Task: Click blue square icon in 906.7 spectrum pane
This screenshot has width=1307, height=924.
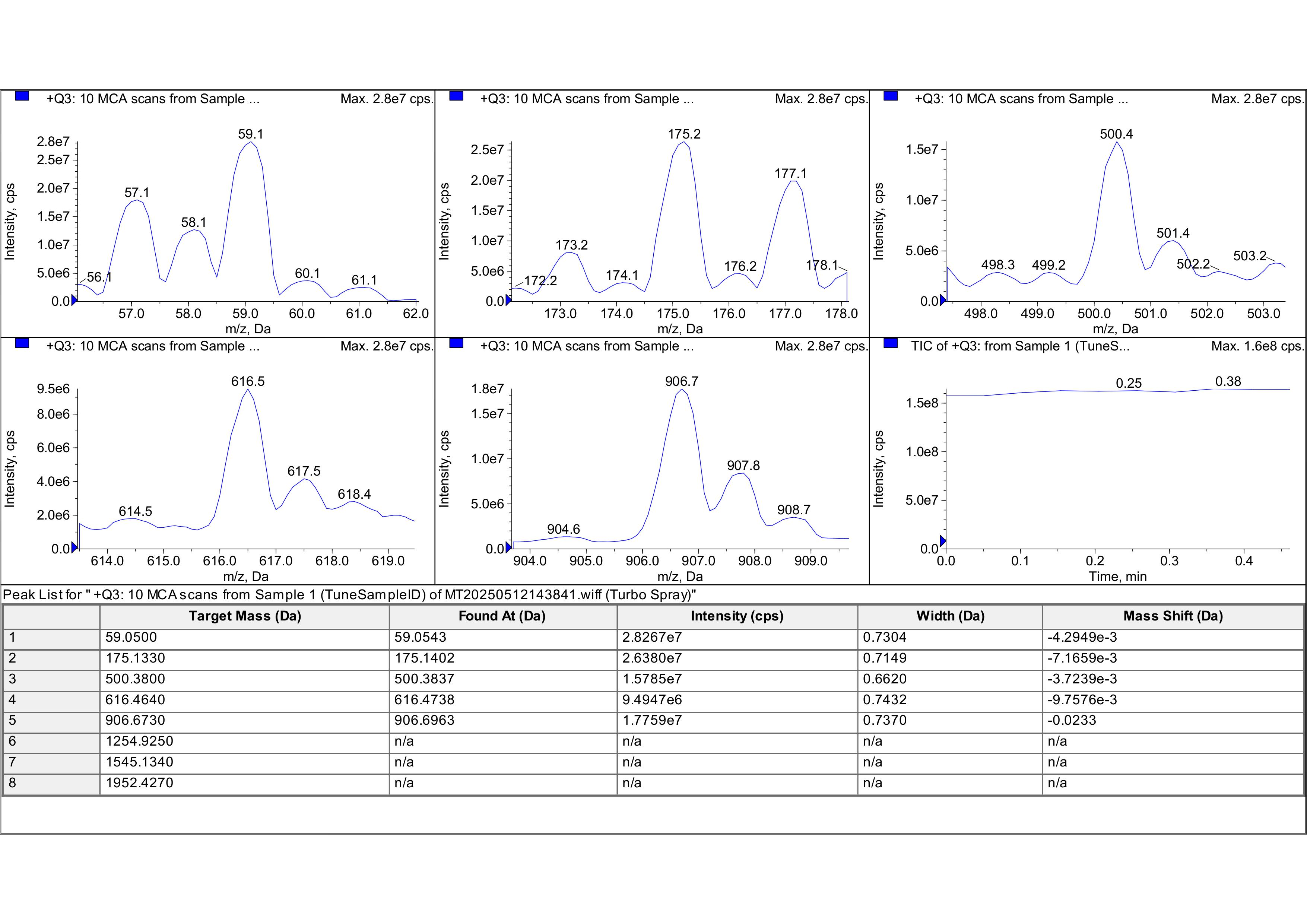Action: [x=456, y=343]
